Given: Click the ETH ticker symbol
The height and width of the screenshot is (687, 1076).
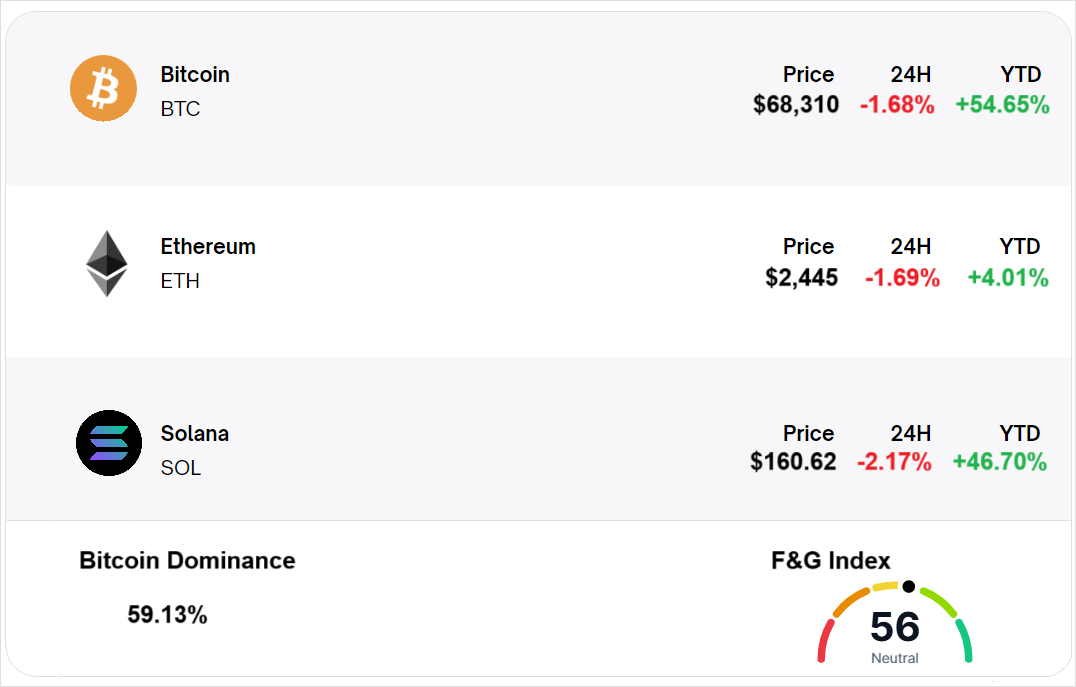Looking at the screenshot, I should pyautogui.click(x=180, y=281).
